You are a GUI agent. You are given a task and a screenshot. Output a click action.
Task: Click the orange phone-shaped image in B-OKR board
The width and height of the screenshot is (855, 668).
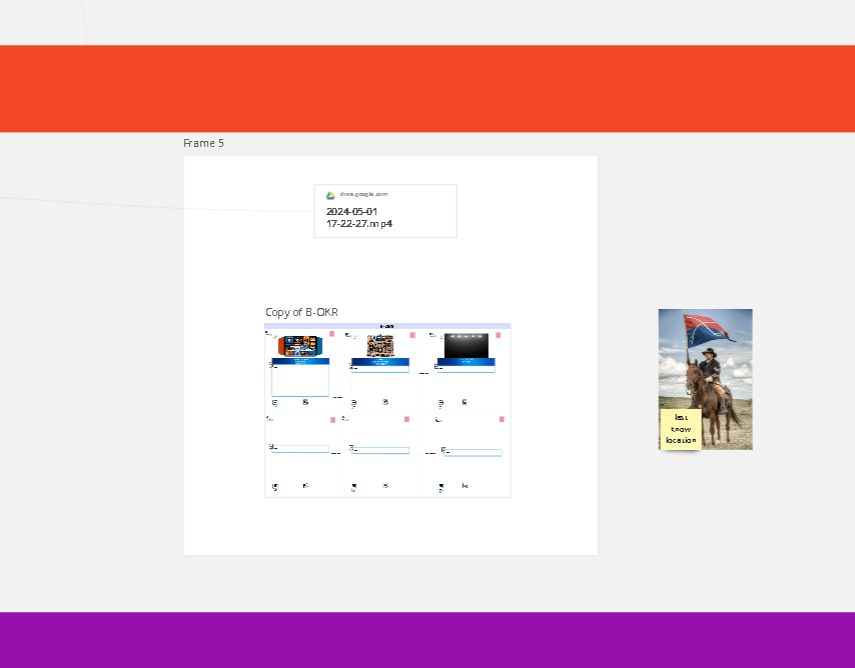tap(300, 346)
